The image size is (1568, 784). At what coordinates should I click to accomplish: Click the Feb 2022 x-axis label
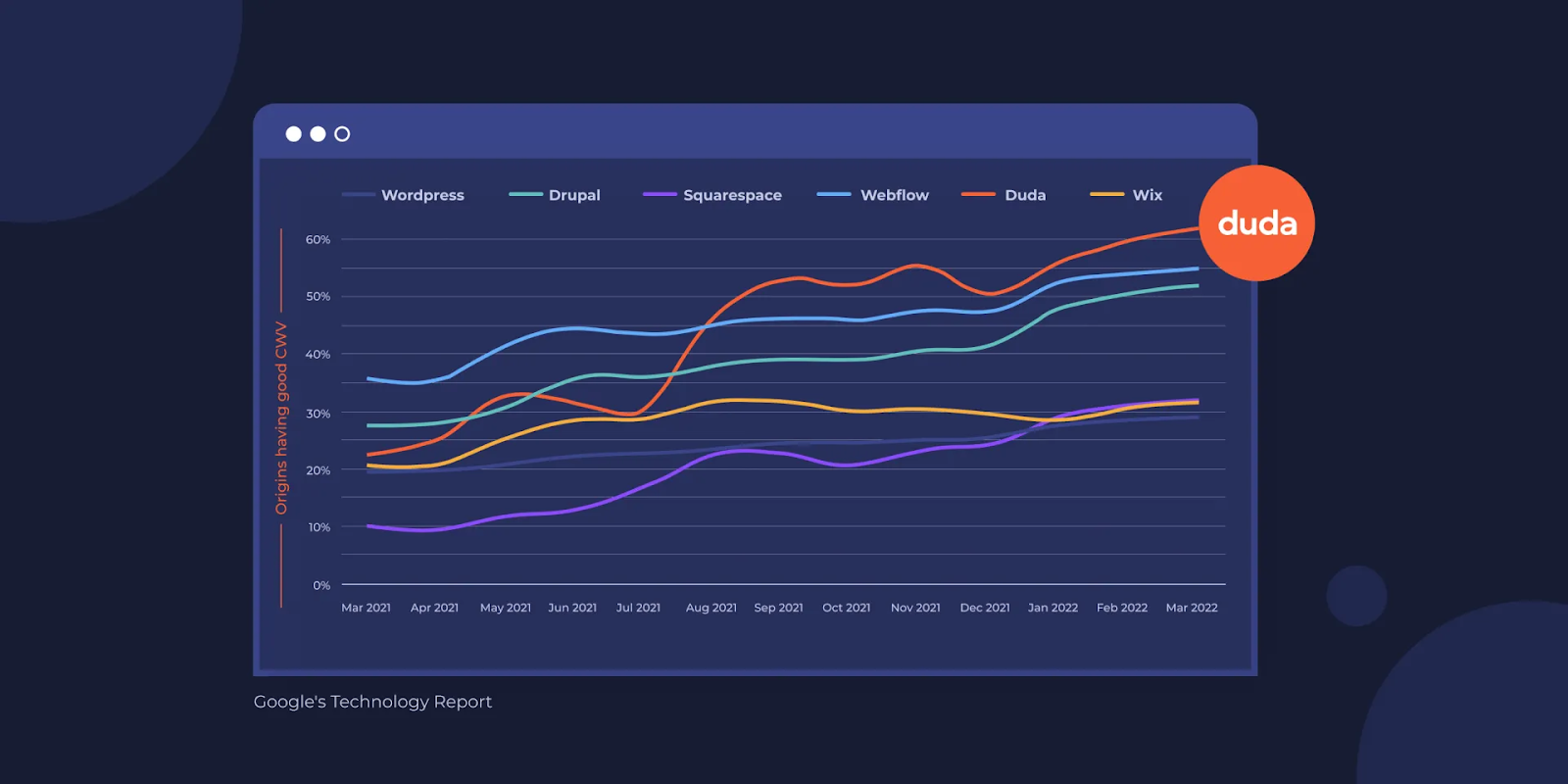1121,608
